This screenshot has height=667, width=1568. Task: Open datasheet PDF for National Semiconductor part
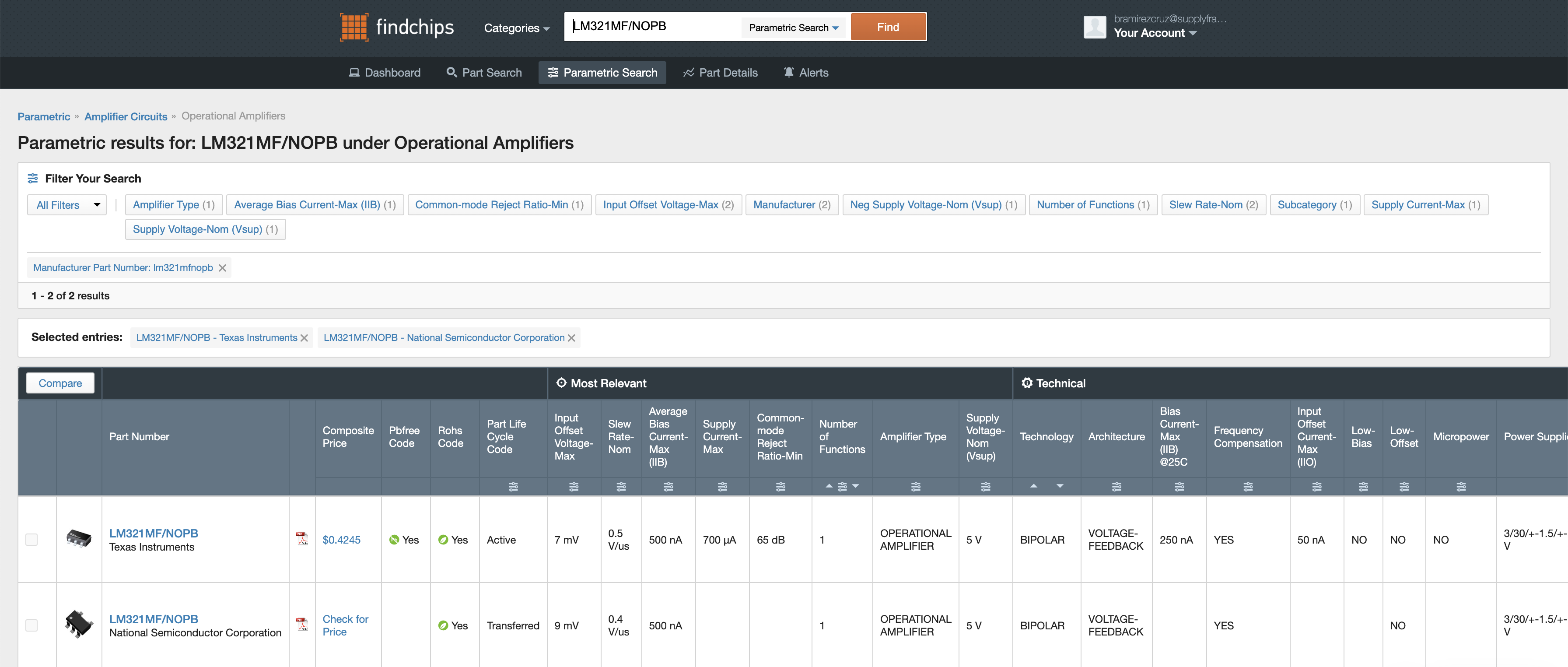[301, 625]
